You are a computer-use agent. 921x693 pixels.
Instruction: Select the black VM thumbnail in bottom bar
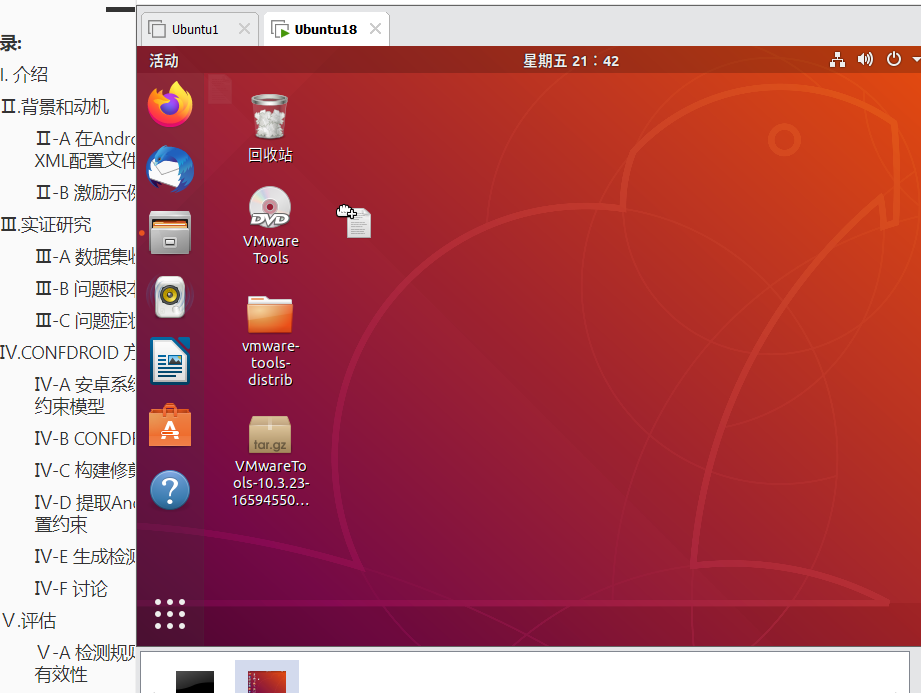(x=195, y=681)
